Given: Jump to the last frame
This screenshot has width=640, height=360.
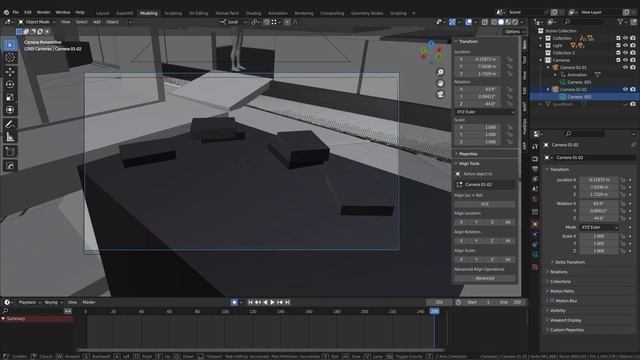Looking at the screenshot, I should (287, 302).
